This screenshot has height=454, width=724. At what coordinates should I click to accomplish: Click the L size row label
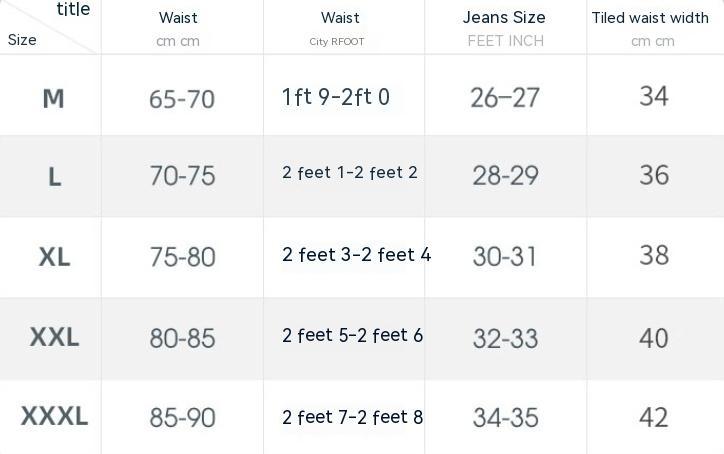pyautogui.click(x=54, y=177)
